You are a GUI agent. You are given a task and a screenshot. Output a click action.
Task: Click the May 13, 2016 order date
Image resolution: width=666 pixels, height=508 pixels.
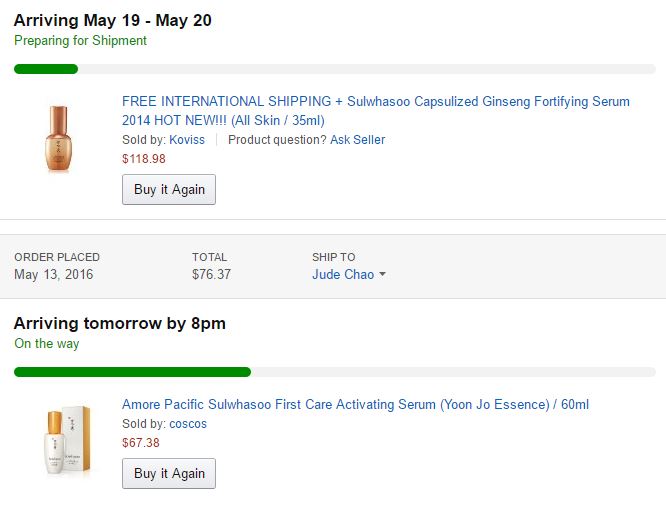(53, 274)
